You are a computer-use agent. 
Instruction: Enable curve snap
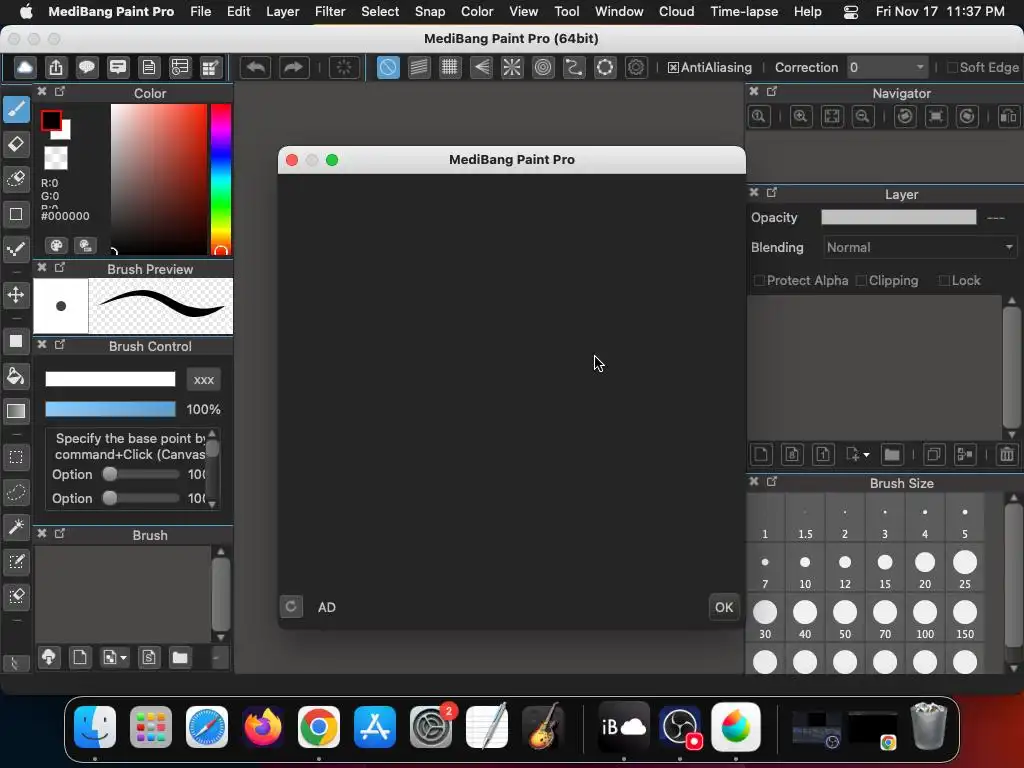tap(574, 67)
